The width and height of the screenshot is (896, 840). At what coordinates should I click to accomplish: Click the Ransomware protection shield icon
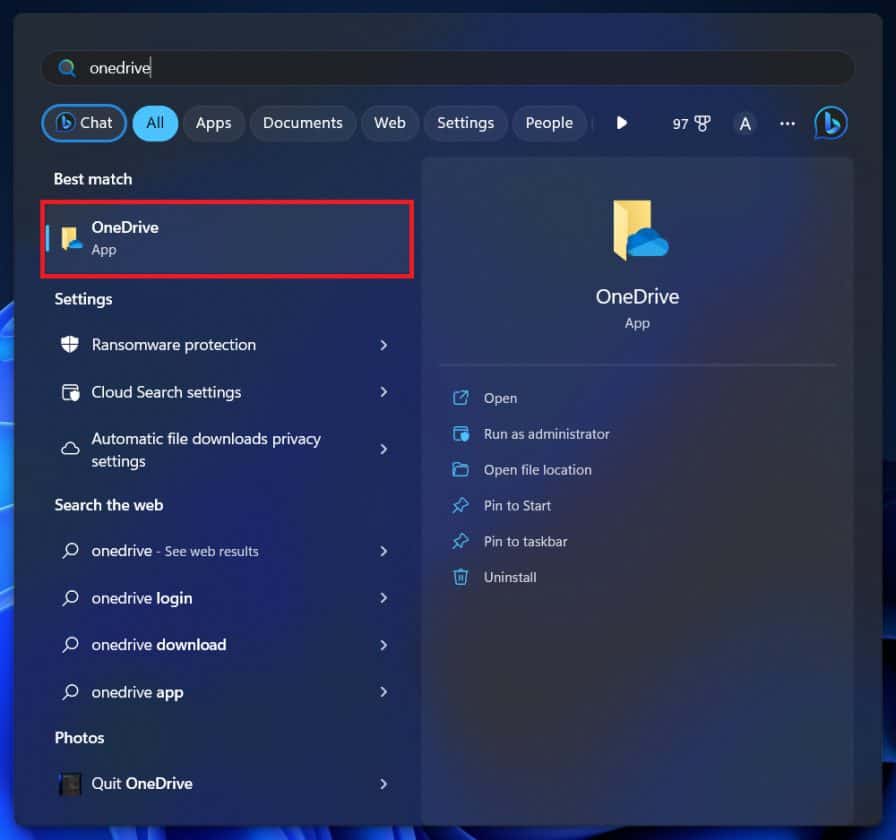pos(69,344)
